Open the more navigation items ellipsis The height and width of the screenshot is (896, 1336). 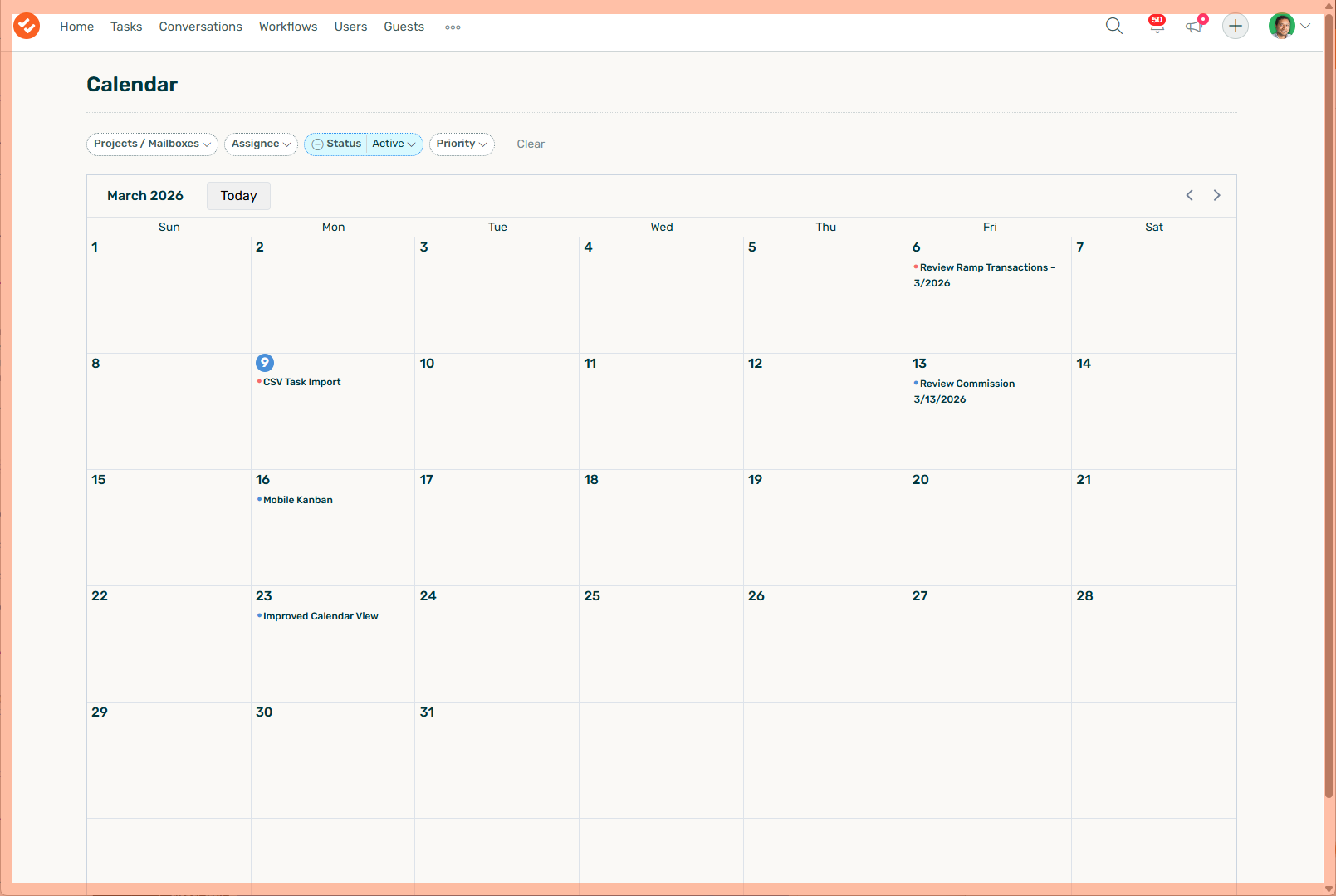coord(453,27)
